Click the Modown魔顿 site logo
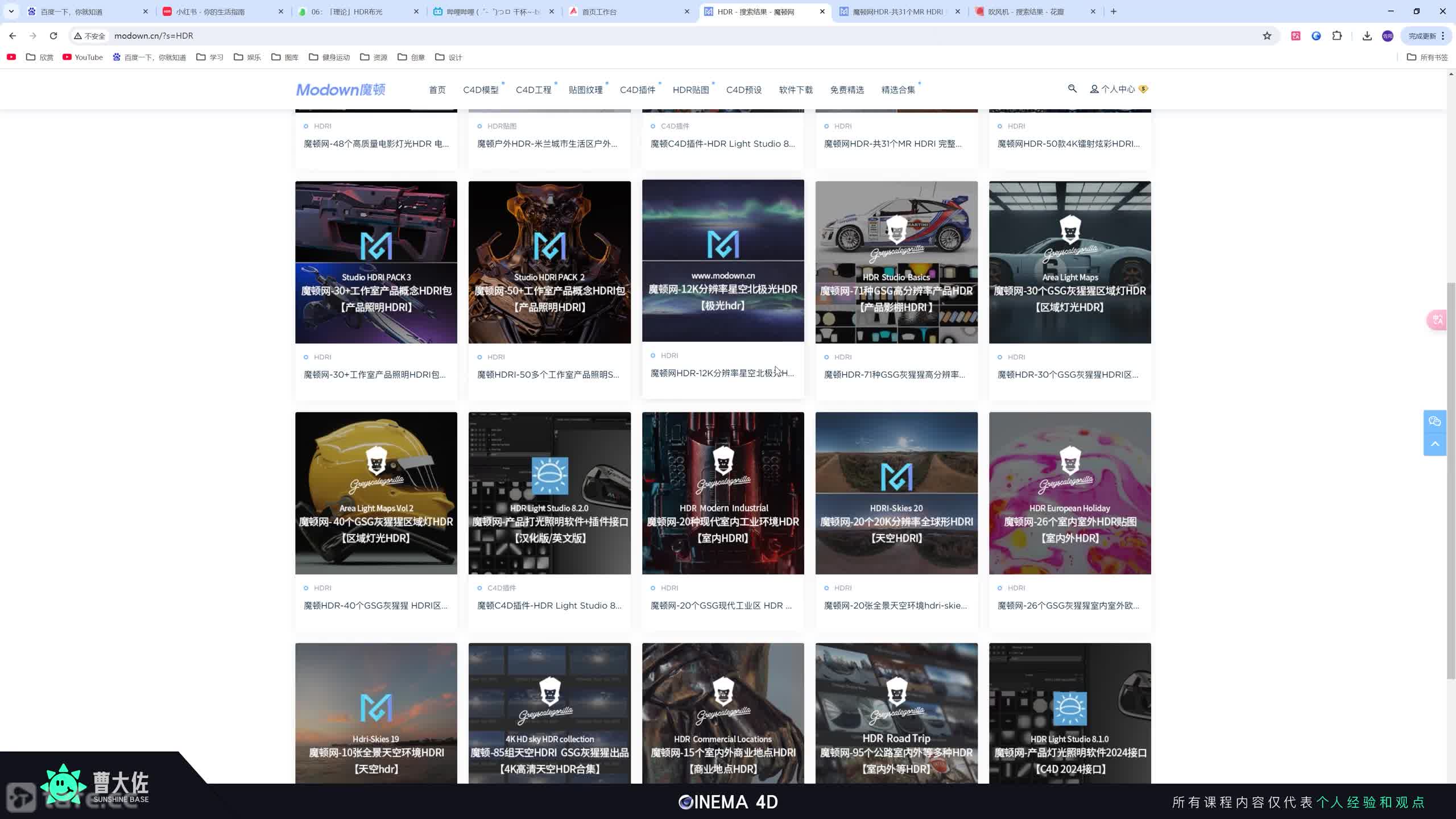Viewport: 1456px width, 819px height. click(341, 90)
